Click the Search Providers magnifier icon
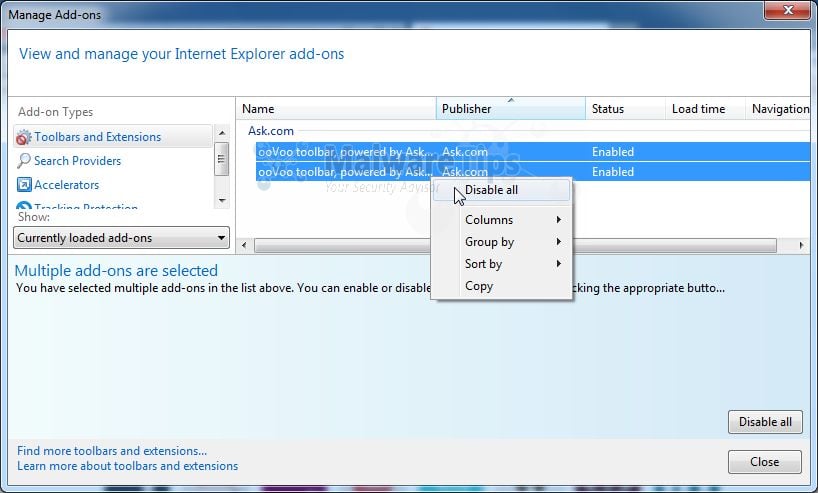 [23, 161]
